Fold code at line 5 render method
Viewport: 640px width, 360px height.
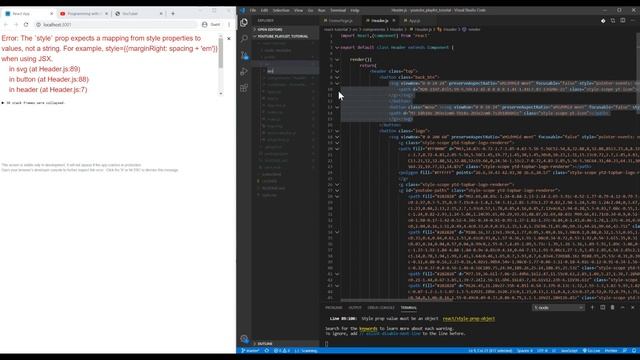337,60
